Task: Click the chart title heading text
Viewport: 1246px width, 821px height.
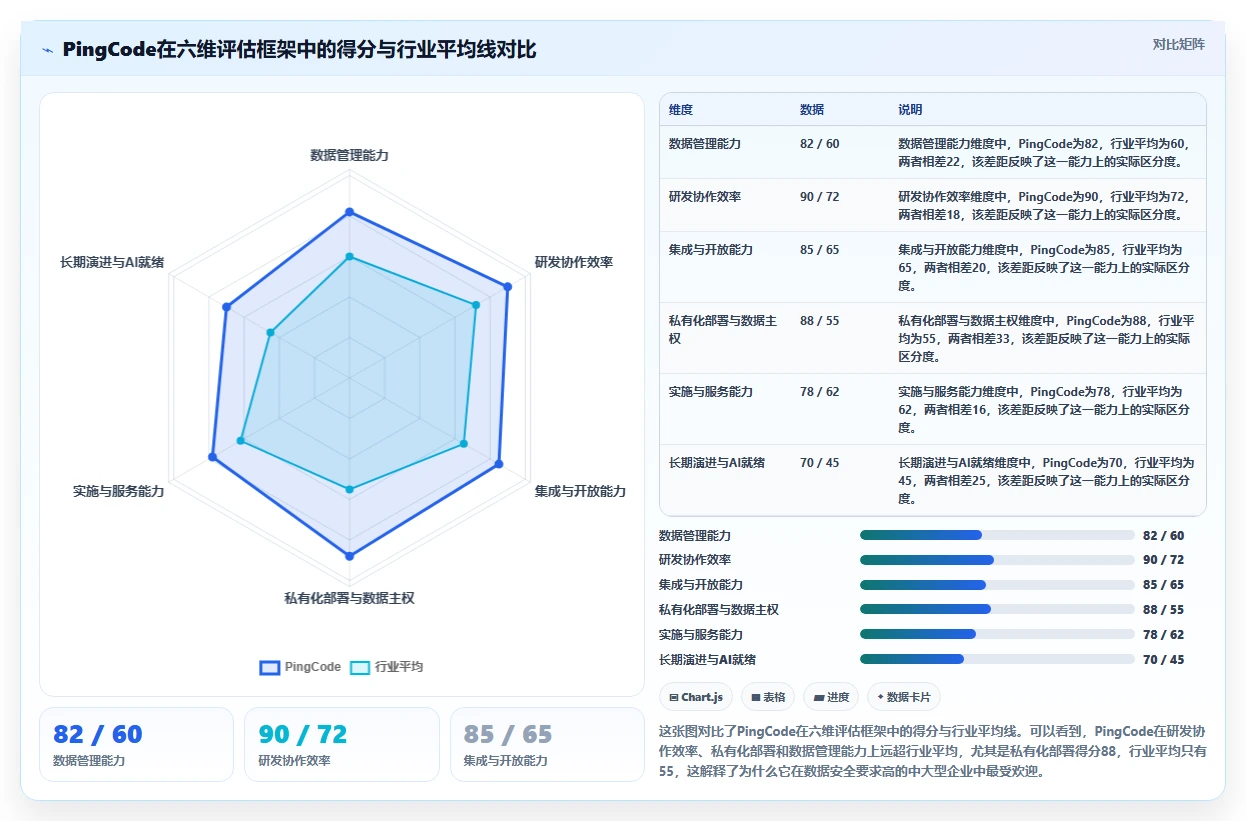Action: point(299,49)
